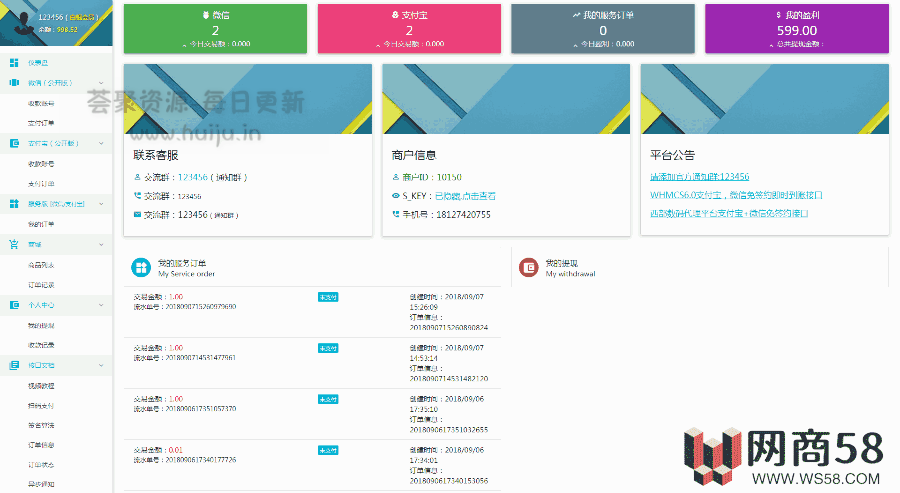
Task: Click the 微信（公开版）sidebar icon
Action: pos(14,83)
